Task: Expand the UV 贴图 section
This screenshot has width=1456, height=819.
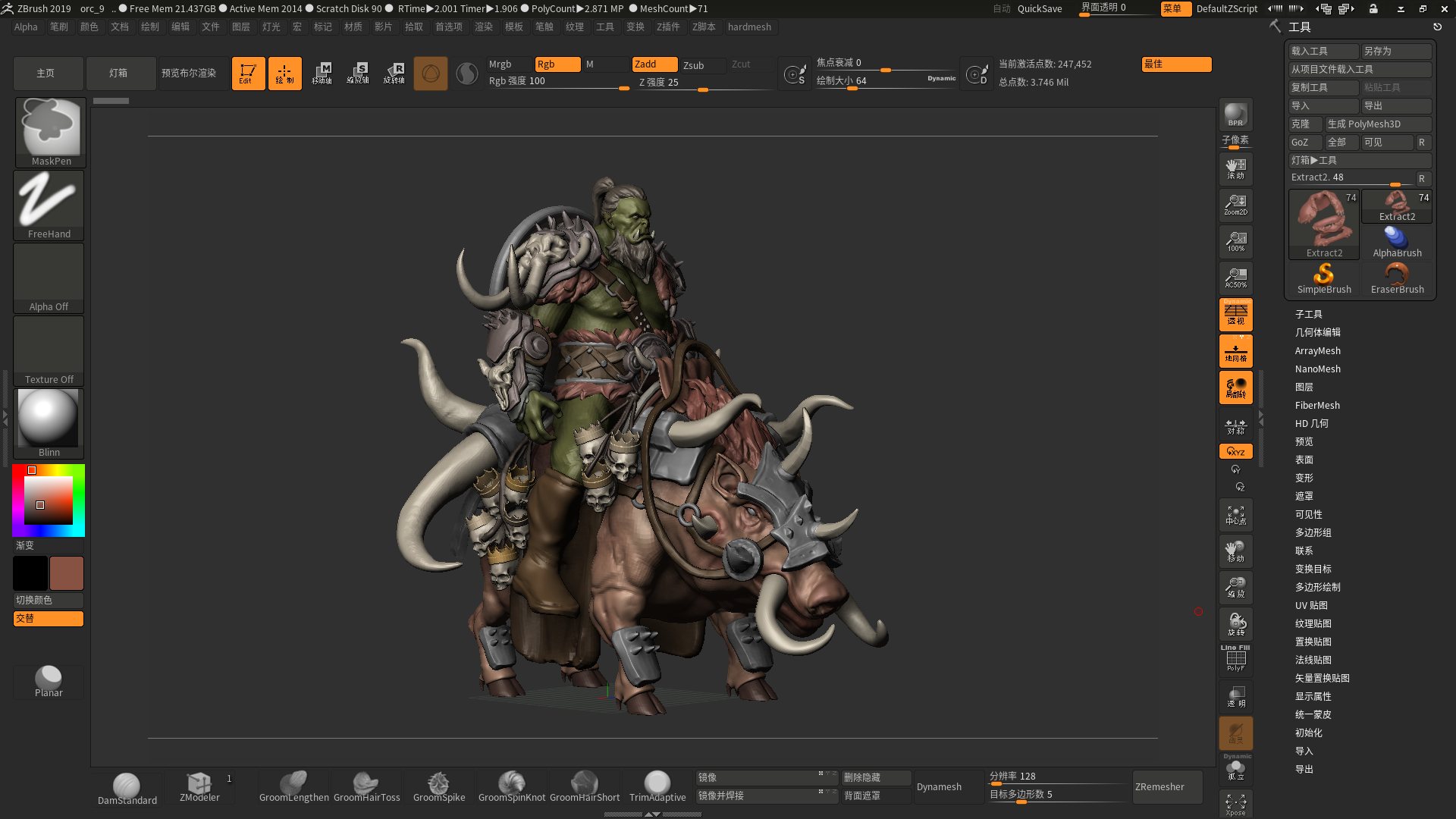Action: [1310, 605]
